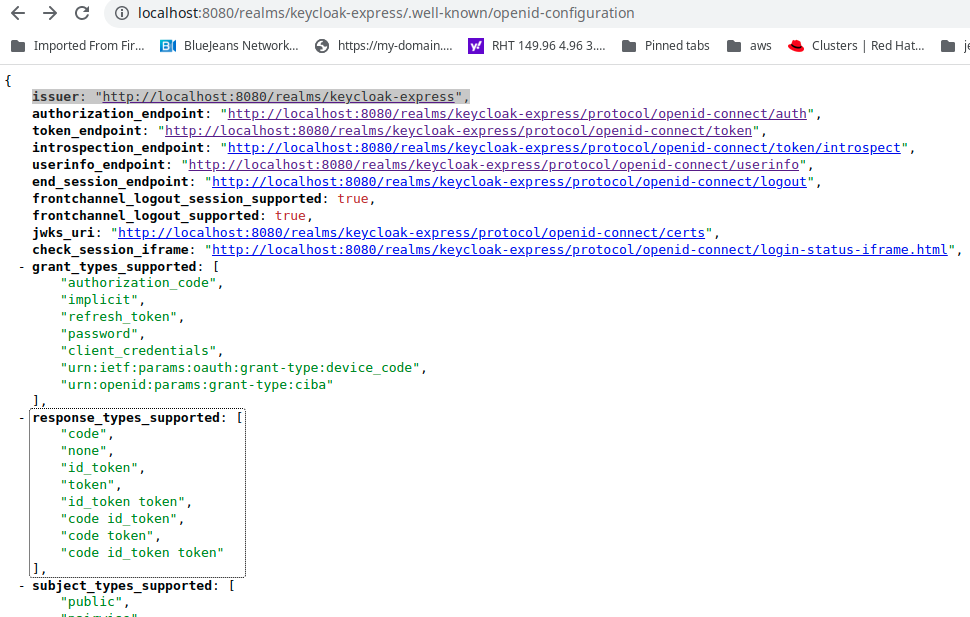
Task: Open the jwks_uri certs URL
Action: (x=411, y=233)
